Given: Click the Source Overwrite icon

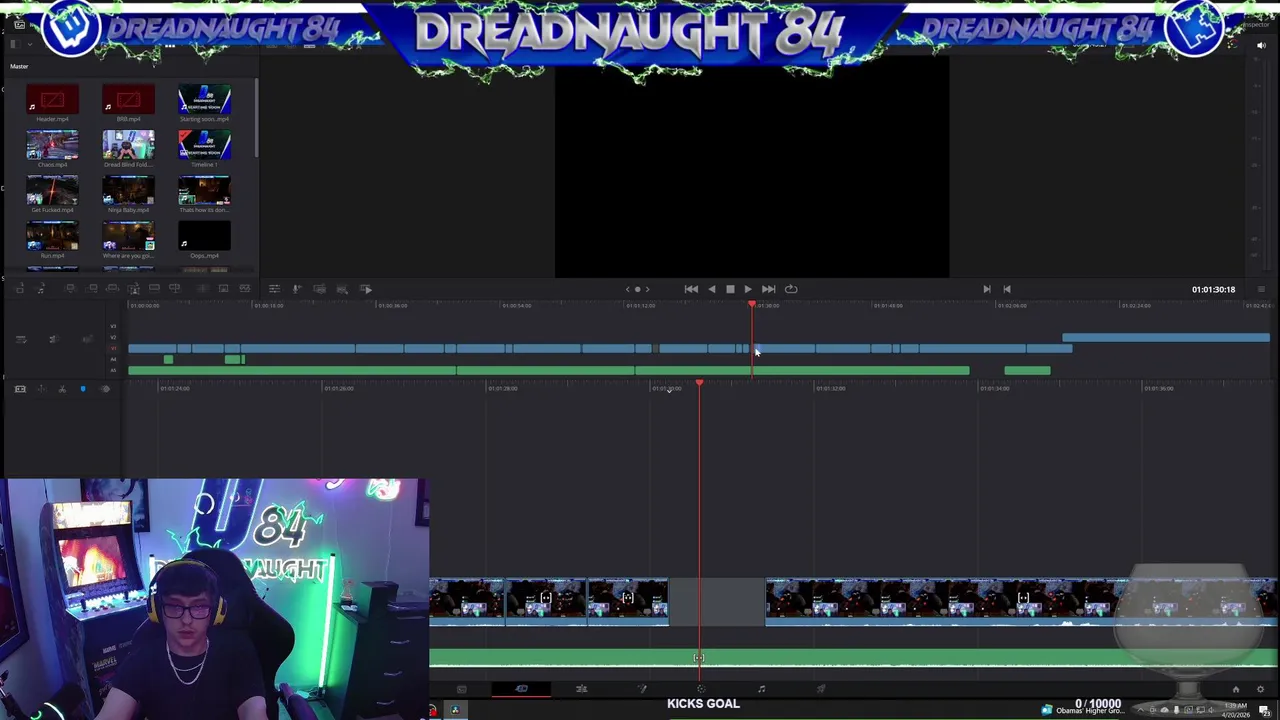Looking at the screenshot, I should click(x=174, y=289).
